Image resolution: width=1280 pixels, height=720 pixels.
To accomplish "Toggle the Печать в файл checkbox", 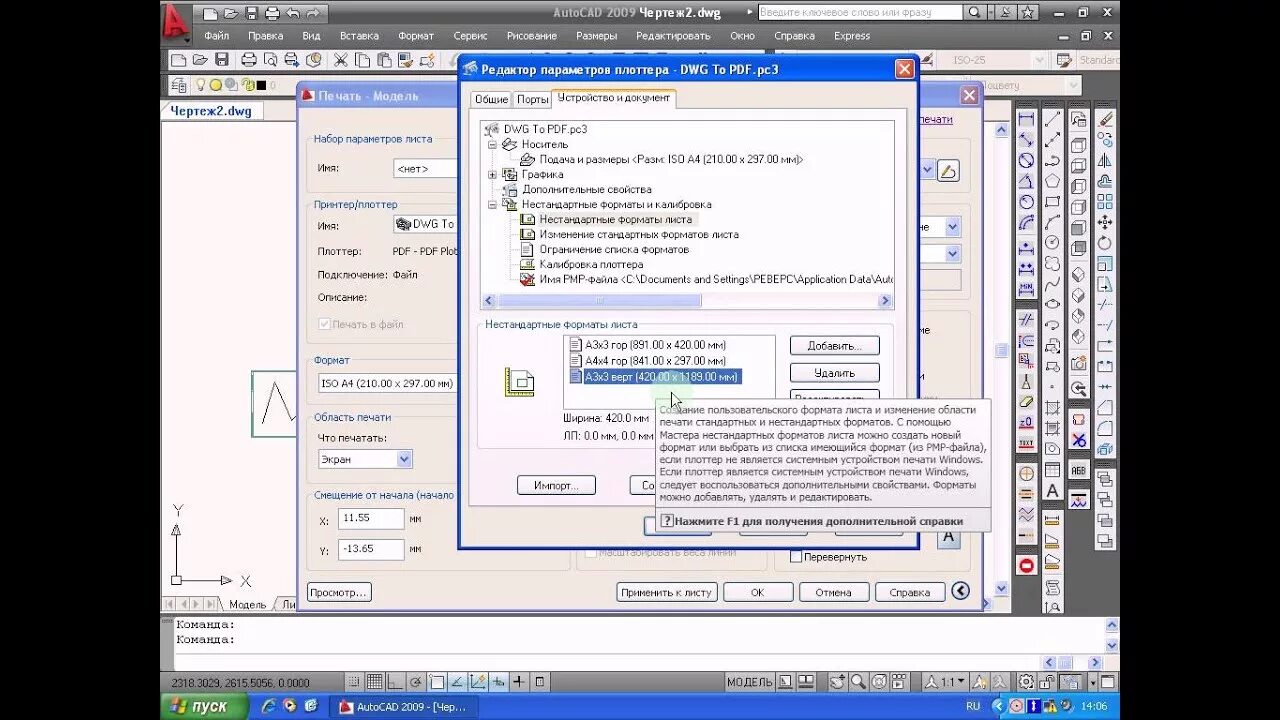I will [324, 324].
